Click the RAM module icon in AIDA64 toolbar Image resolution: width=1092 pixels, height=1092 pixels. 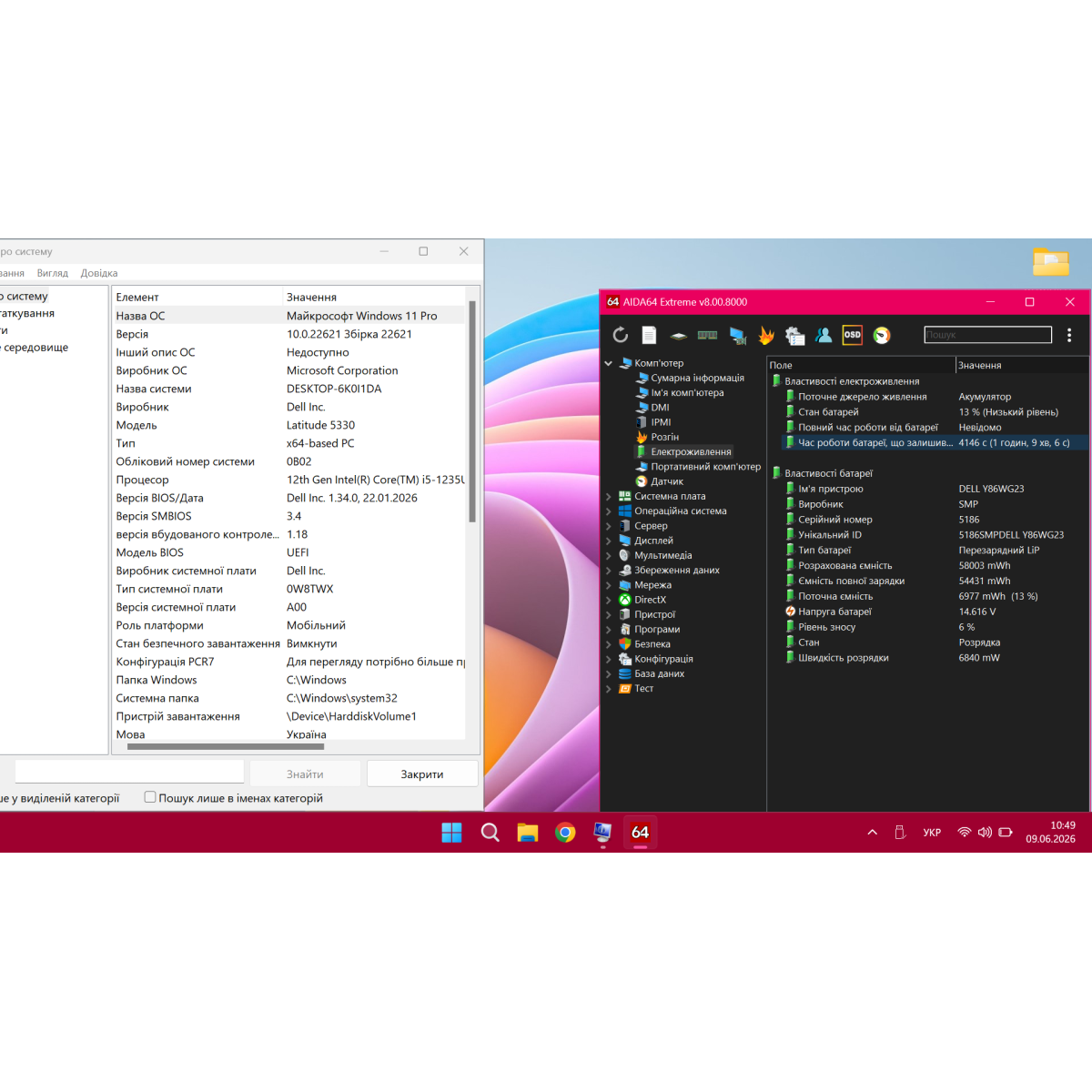pos(707,335)
